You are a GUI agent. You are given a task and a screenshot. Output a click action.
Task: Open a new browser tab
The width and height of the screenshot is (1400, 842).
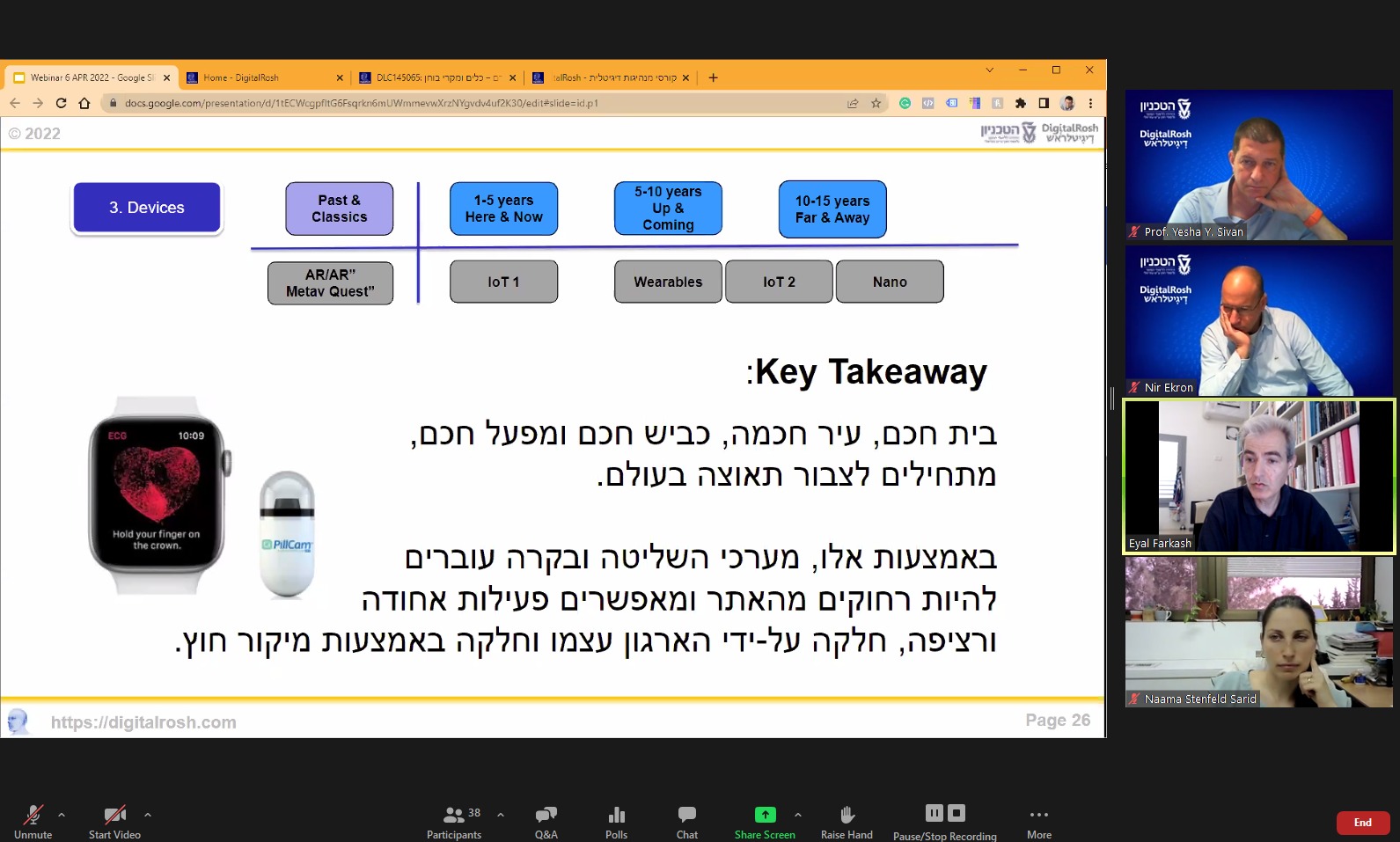pyautogui.click(x=714, y=77)
